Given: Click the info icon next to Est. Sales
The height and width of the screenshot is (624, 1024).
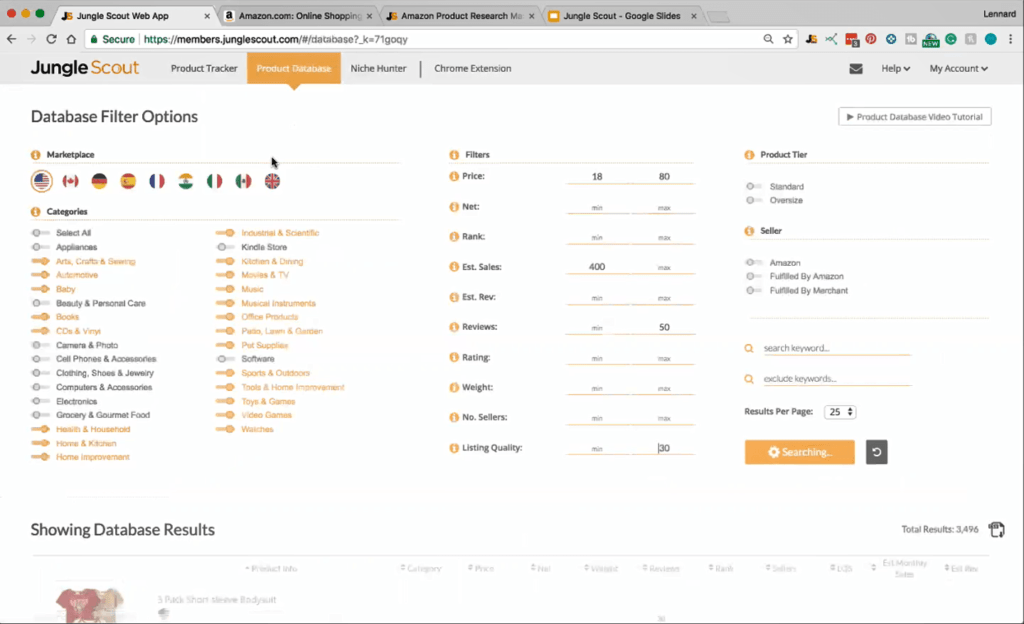Looking at the screenshot, I should coord(454,267).
